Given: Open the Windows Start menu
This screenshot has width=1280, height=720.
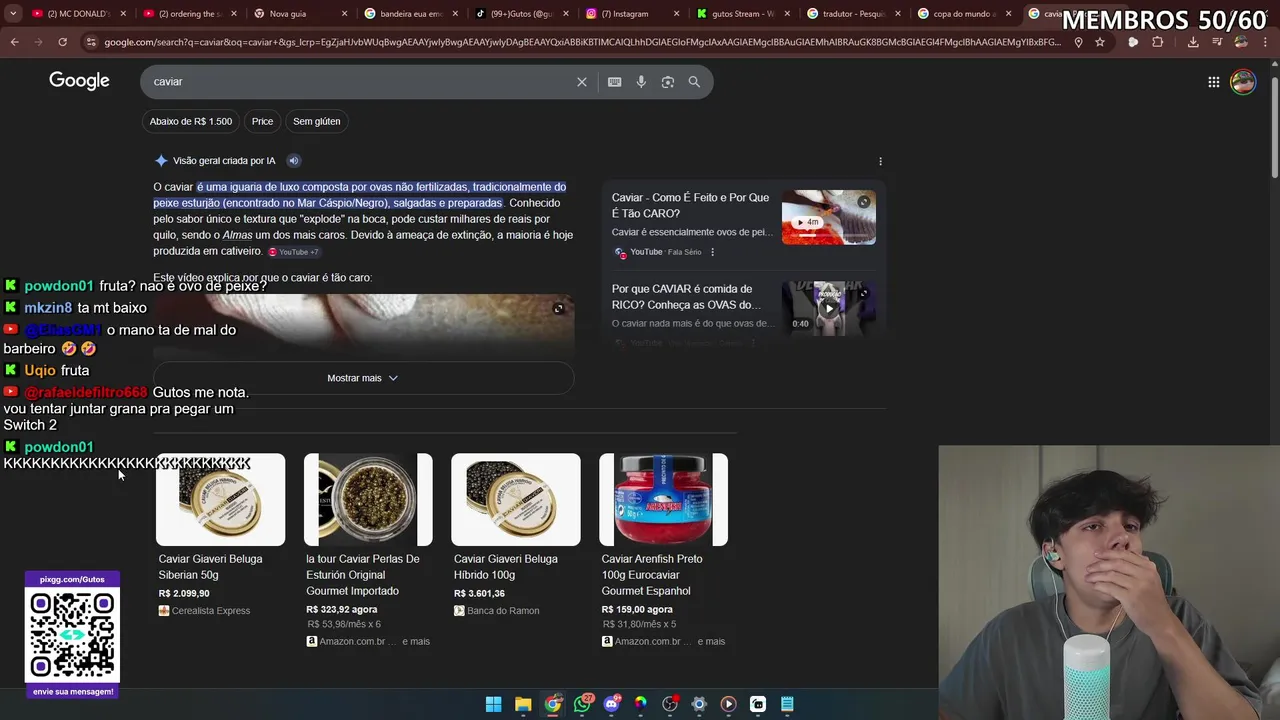Looking at the screenshot, I should [x=493, y=704].
